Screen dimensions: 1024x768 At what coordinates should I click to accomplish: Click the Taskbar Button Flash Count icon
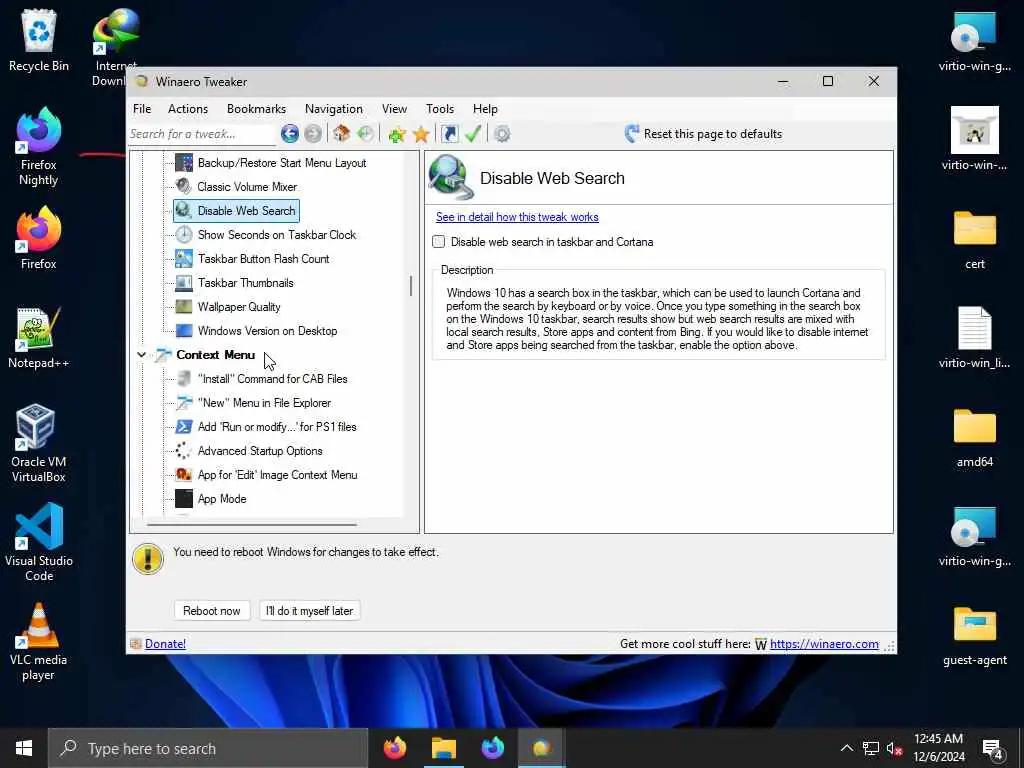click(184, 259)
